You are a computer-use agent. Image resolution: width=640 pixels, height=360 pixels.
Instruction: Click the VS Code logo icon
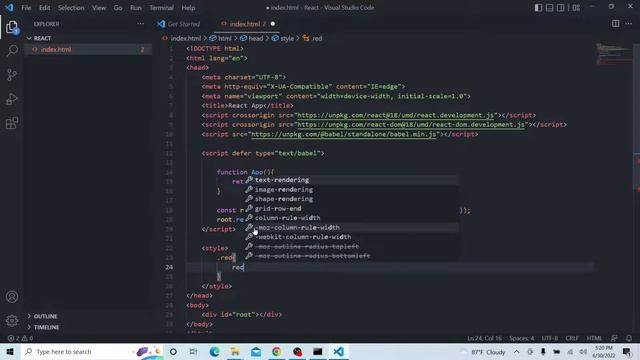tap(9, 7)
